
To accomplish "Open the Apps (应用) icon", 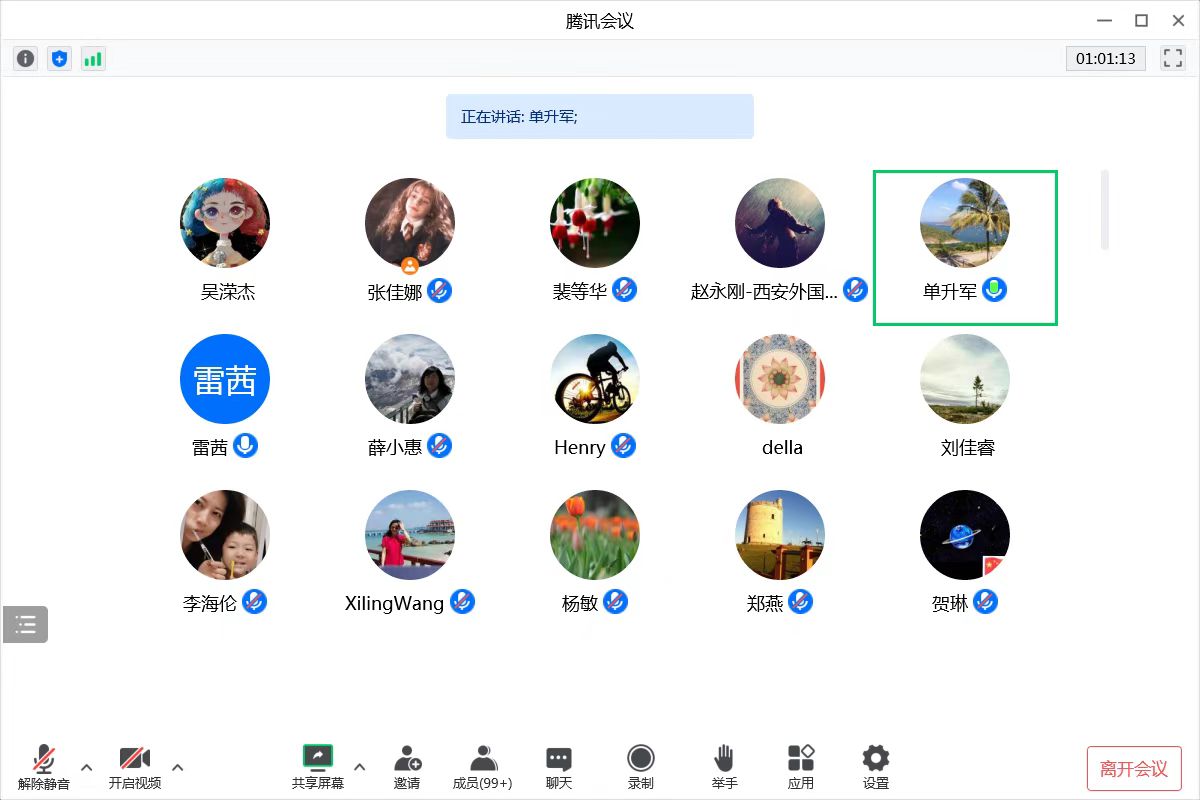I will pyautogui.click(x=801, y=767).
